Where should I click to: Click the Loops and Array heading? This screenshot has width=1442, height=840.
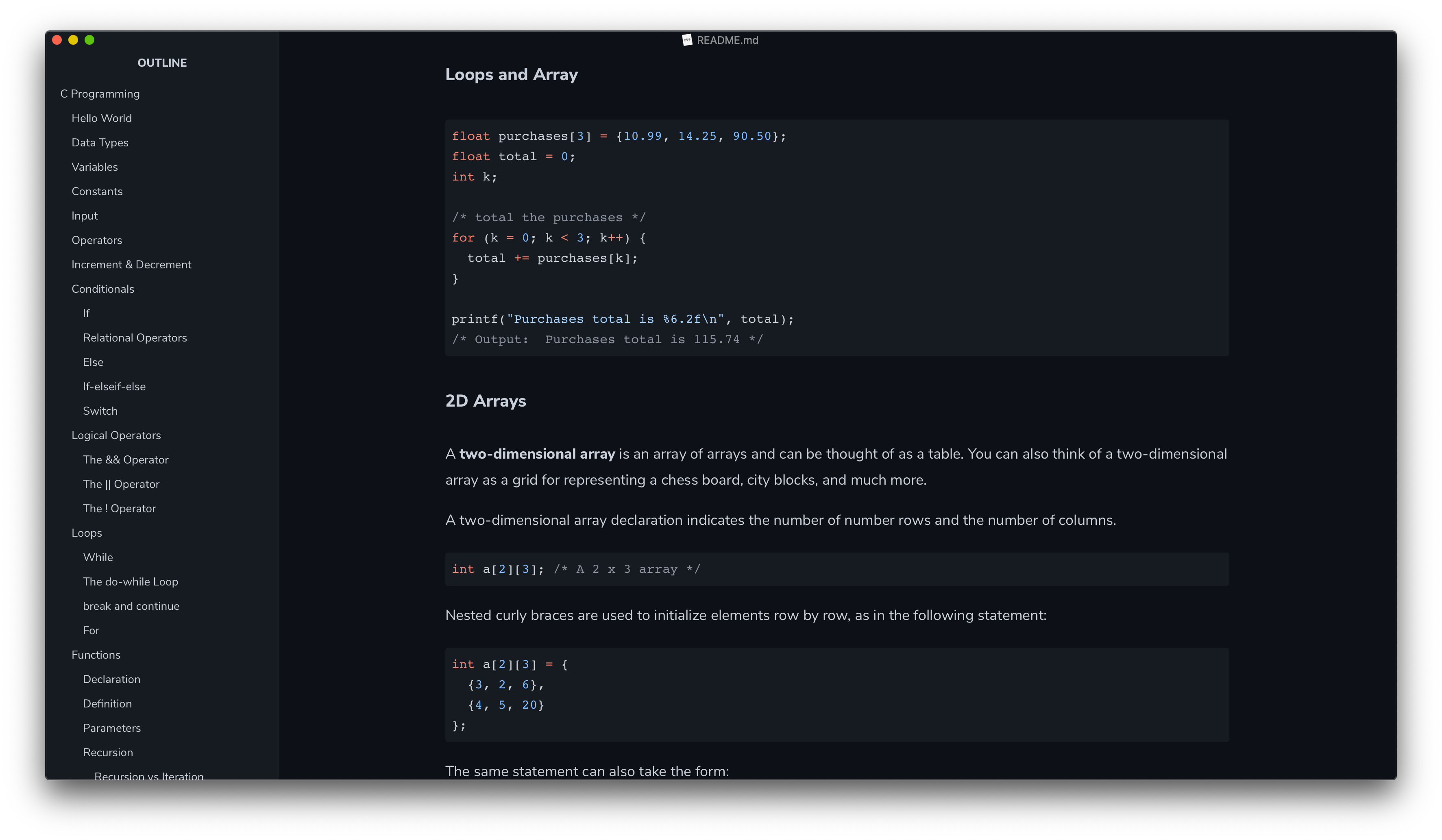point(512,74)
